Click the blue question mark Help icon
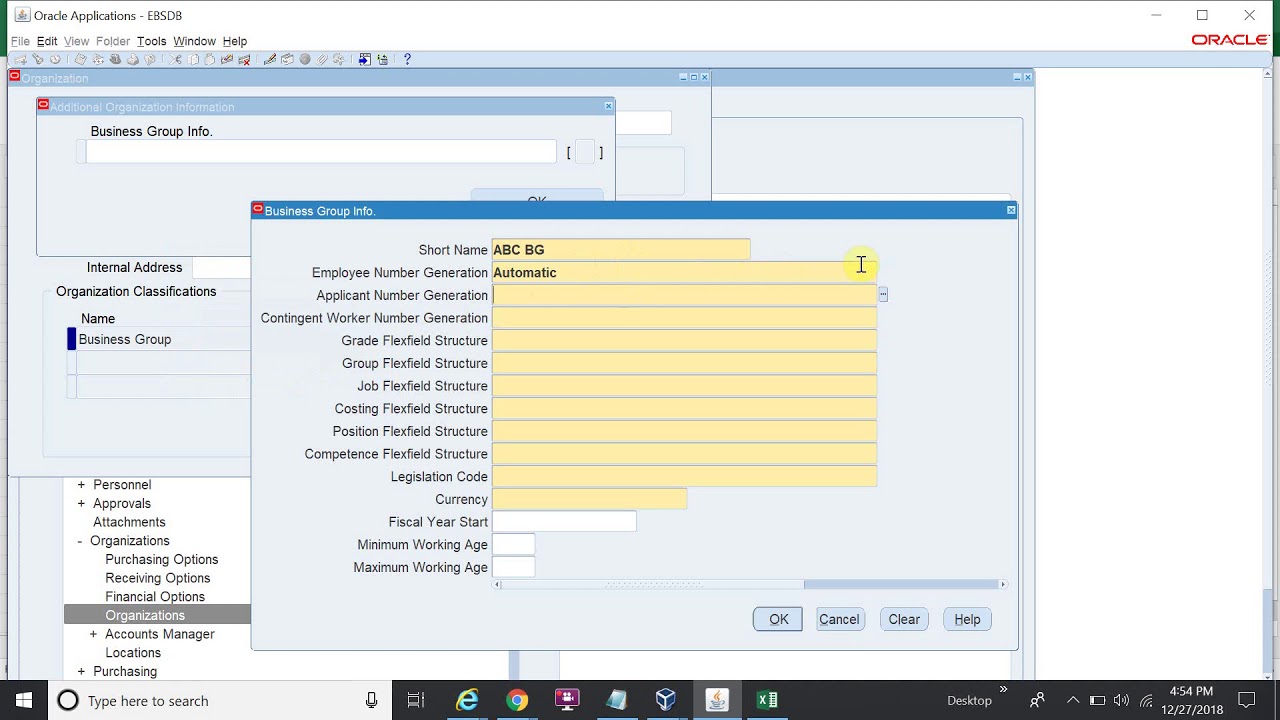1280x720 pixels. coord(407,59)
